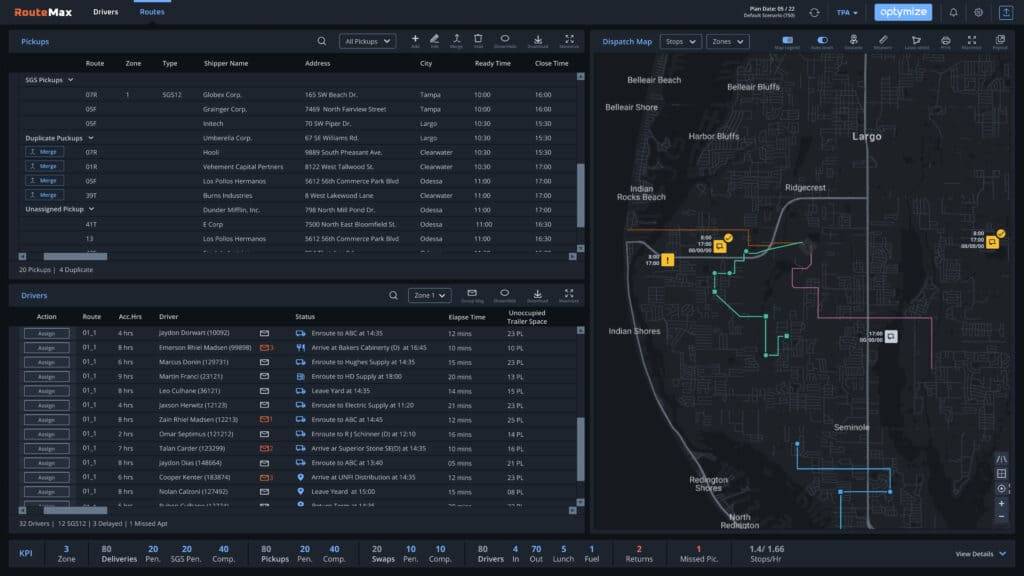Click yellow warning marker on the map
The width and height of the screenshot is (1024, 576).
coord(667,260)
